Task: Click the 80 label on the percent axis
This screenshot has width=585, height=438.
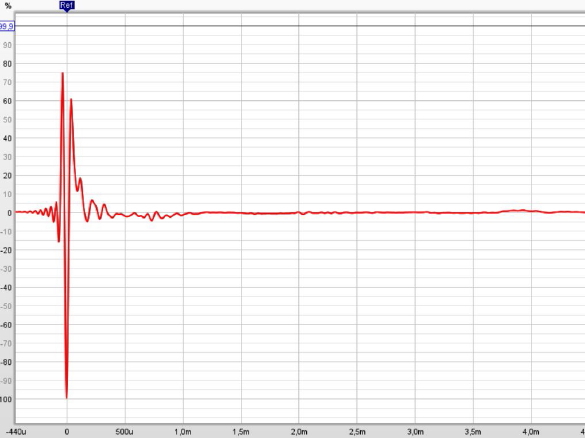Action: tap(7, 64)
